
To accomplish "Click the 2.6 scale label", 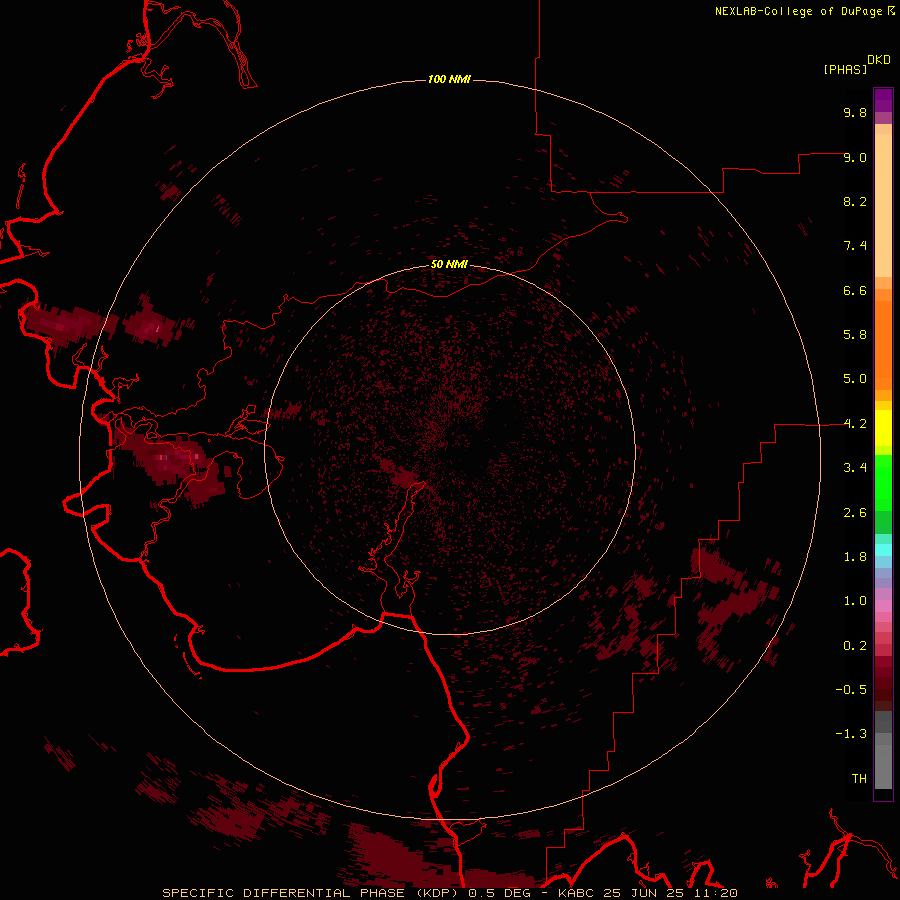I will (x=855, y=513).
